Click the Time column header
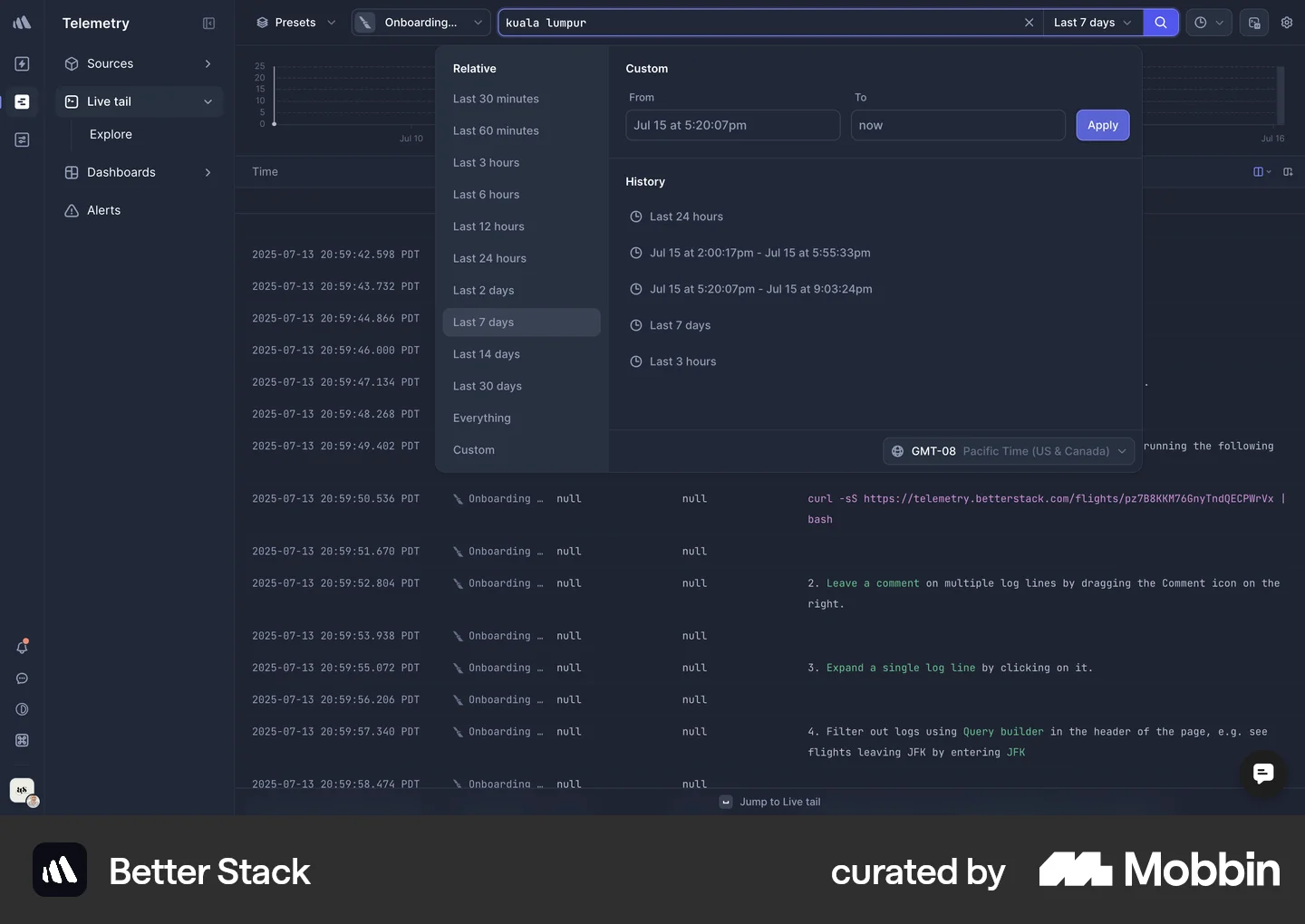Image resolution: width=1305 pixels, height=924 pixels. (265, 172)
